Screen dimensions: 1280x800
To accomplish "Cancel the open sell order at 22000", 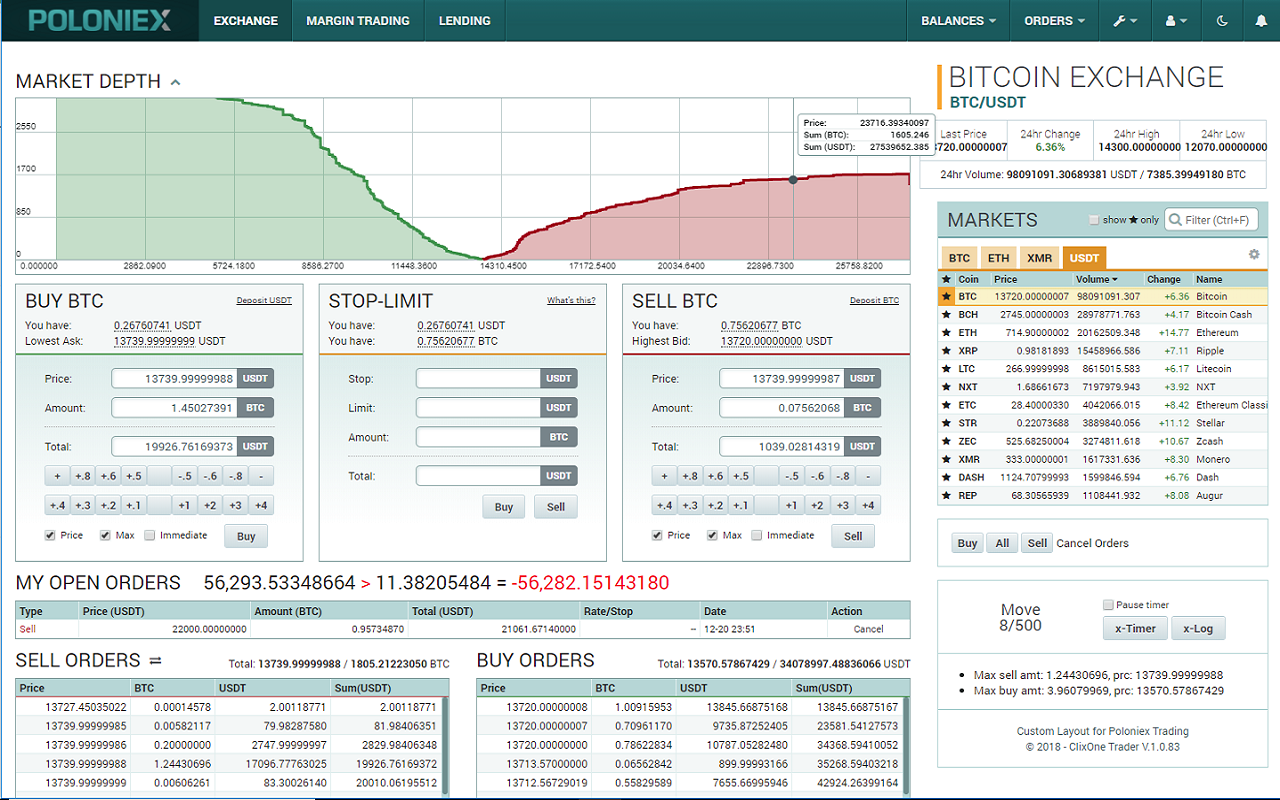I will click(x=869, y=629).
